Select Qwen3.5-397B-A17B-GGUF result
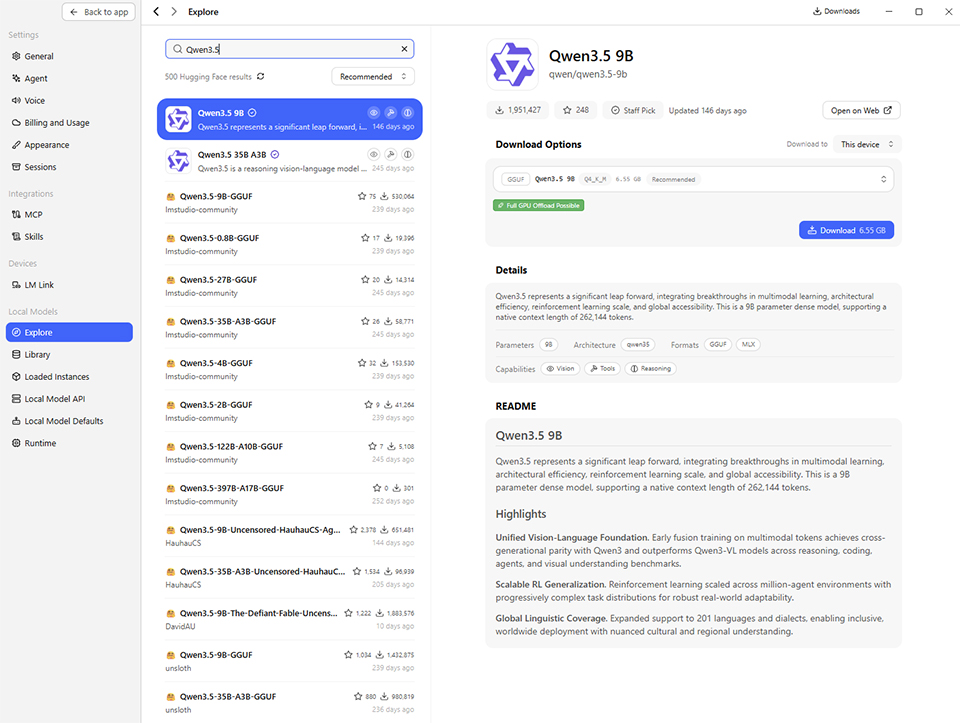This screenshot has width=960, height=723. click(290, 494)
